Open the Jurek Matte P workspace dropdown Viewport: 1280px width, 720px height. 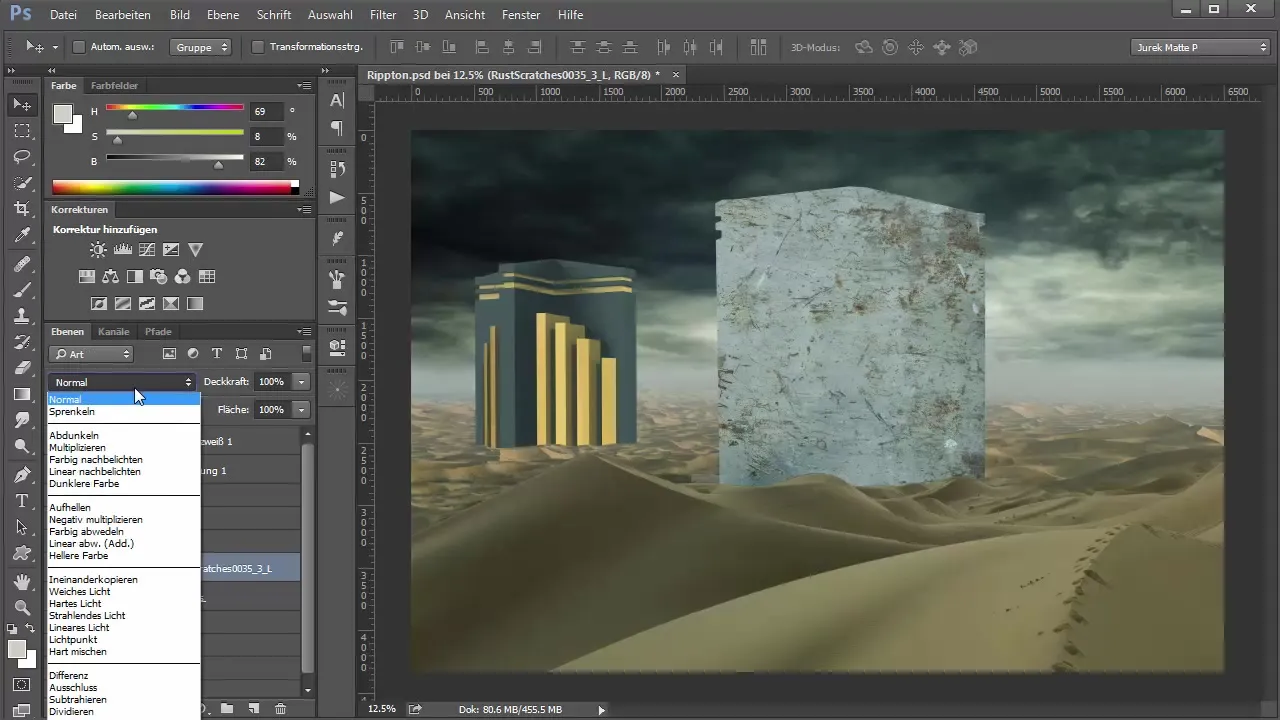point(1199,47)
